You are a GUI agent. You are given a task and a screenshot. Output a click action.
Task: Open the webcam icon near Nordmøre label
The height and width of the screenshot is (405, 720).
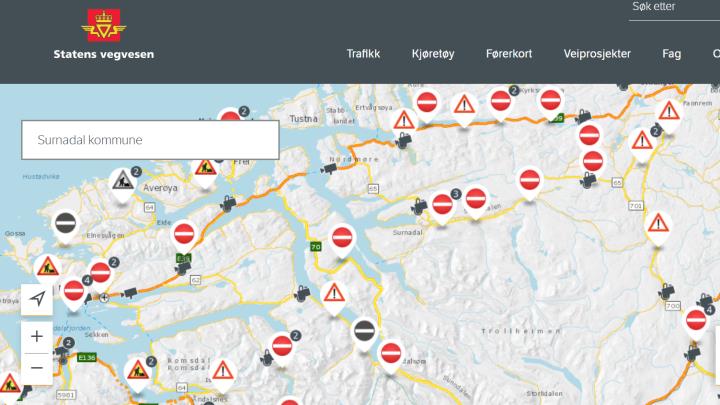pyautogui.click(x=328, y=169)
